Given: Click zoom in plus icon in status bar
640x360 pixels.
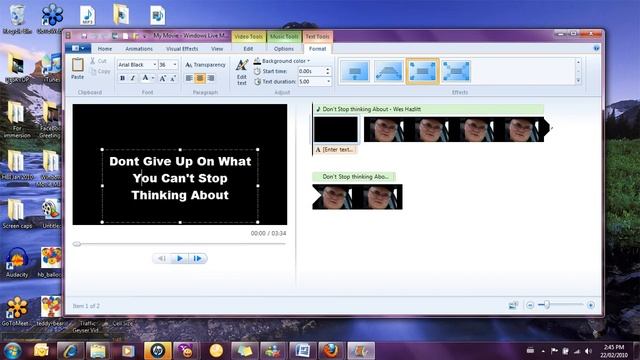Looking at the screenshot, I should 591,305.
